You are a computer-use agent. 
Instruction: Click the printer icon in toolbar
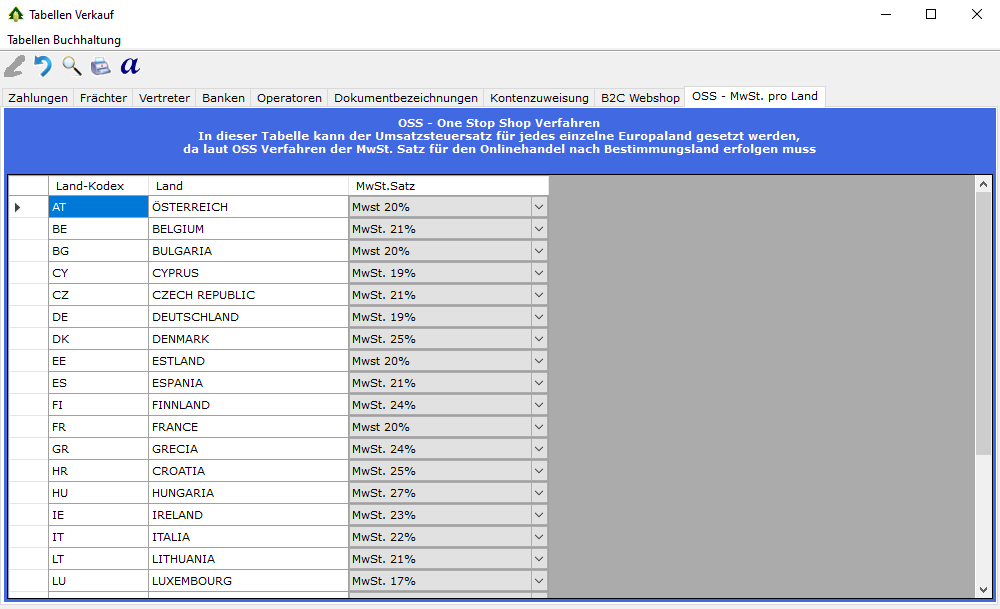101,66
